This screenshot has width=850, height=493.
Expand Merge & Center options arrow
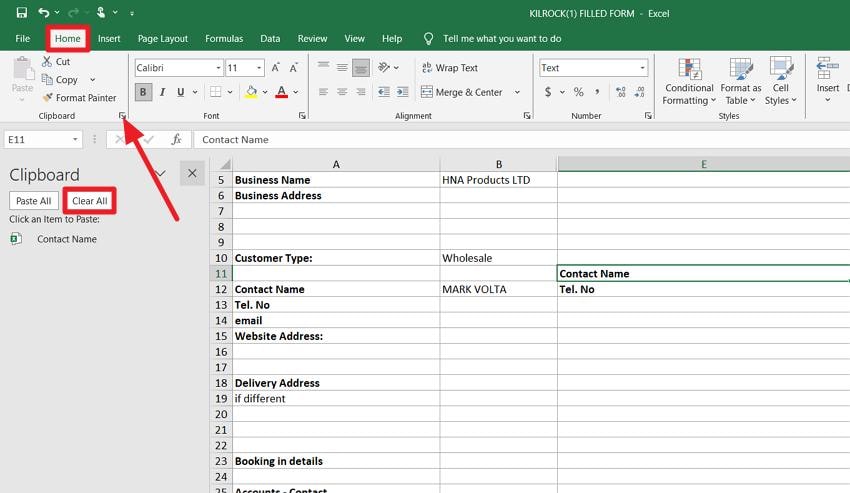click(517, 92)
